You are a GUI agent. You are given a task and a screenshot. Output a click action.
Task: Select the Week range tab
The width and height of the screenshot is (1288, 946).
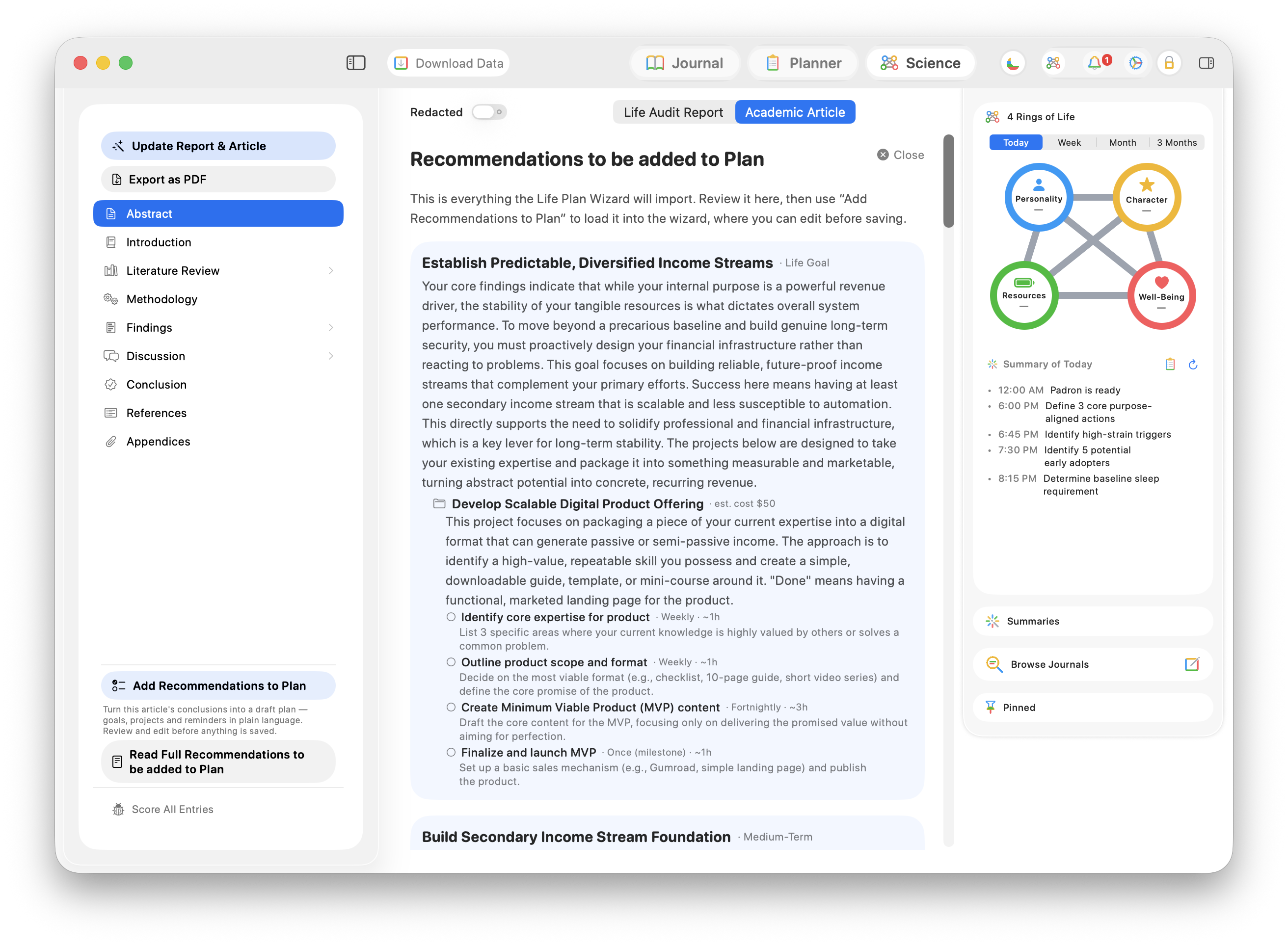(x=1069, y=143)
